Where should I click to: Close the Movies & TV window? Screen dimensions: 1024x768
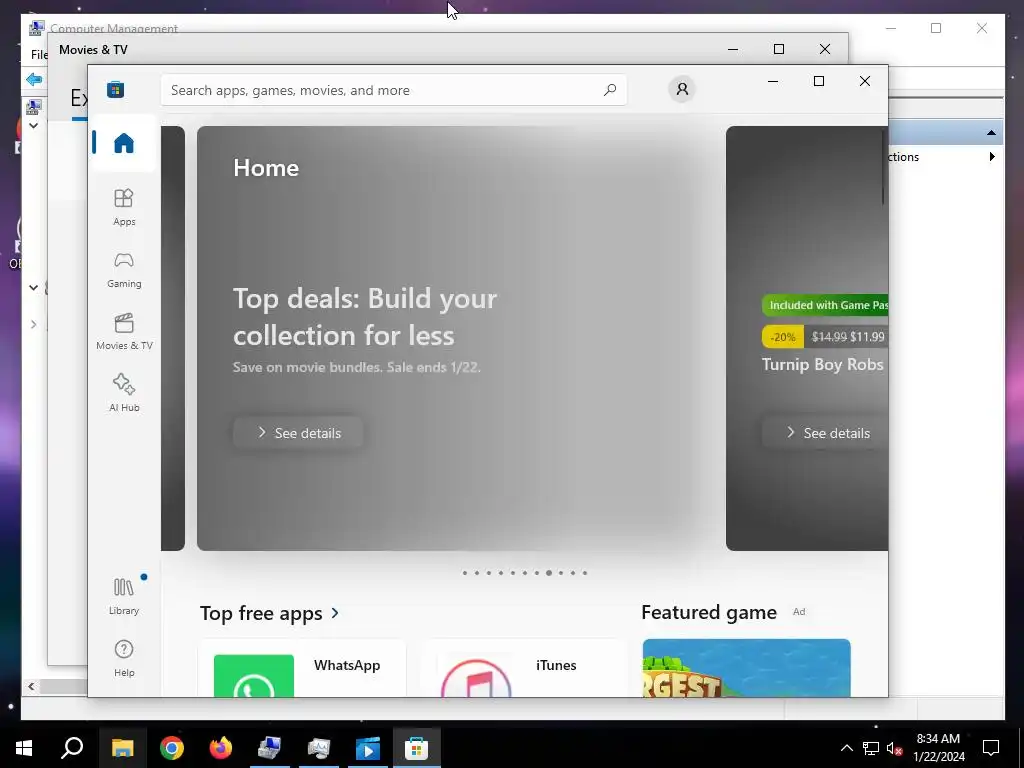pos(825,49)
